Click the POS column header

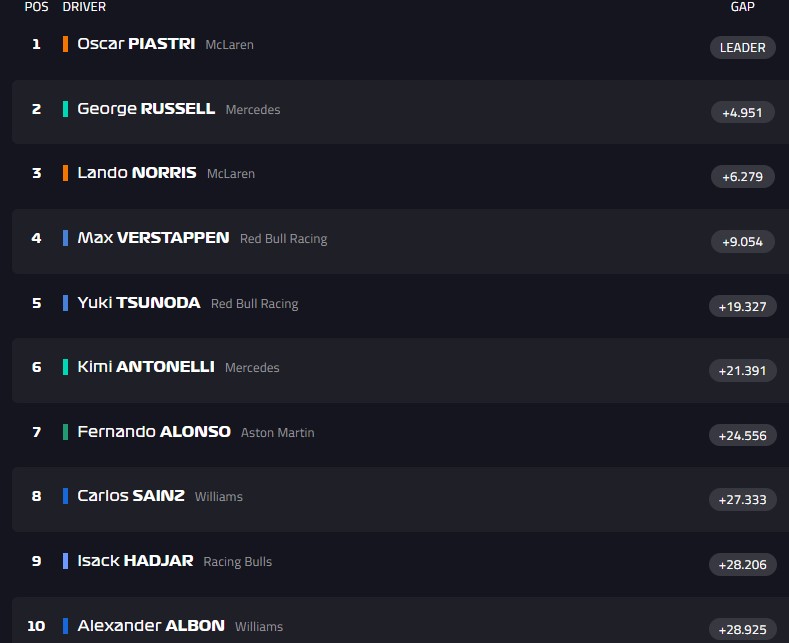[x=36, y=7]
